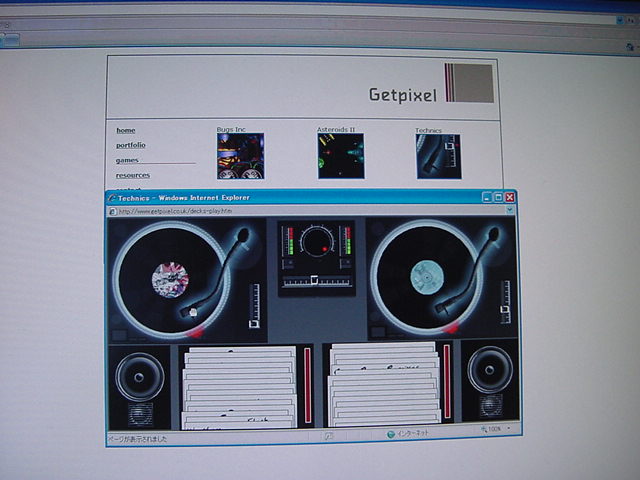Expand the popup address bar dropdown

coord(510,210)
